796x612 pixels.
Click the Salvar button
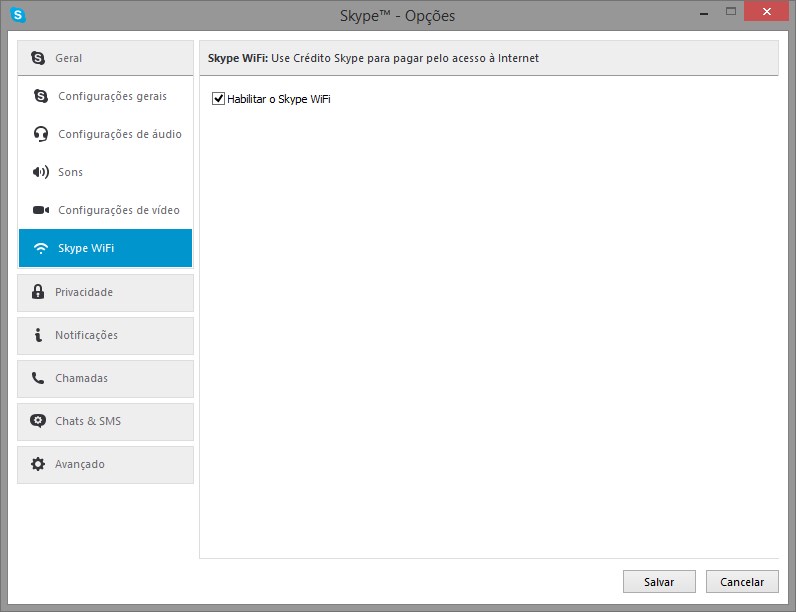(659, 582)
